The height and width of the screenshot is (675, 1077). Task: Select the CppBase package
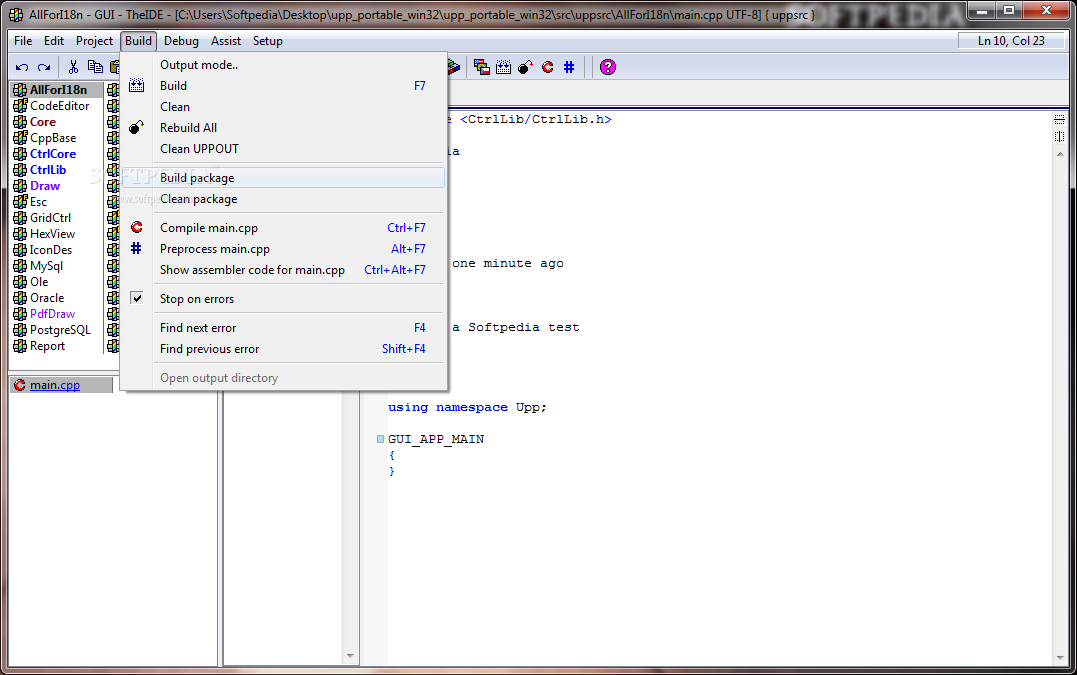click(x=57, y=138)
